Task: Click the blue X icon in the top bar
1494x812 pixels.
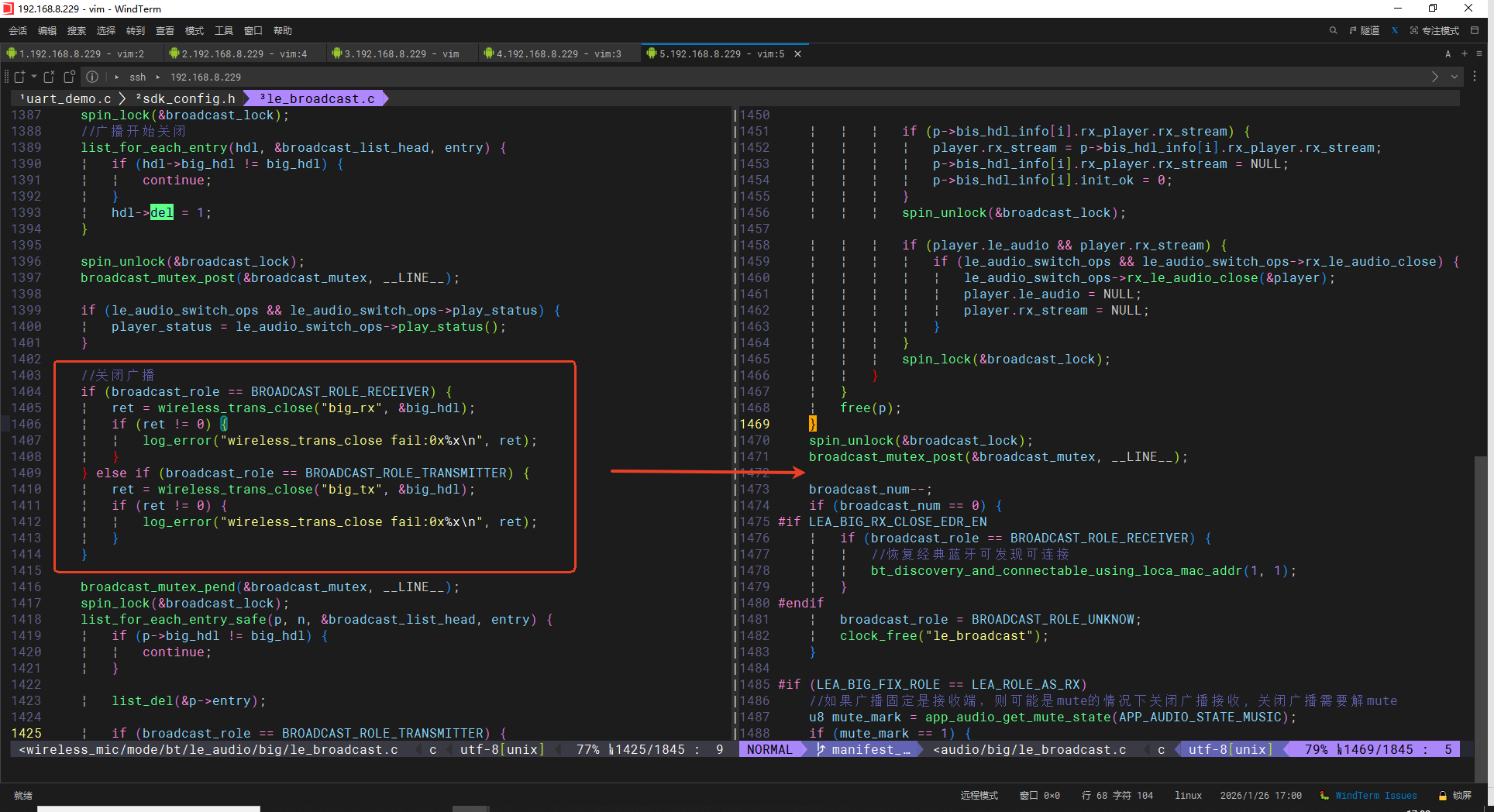Action: [x=1395, y=30]
